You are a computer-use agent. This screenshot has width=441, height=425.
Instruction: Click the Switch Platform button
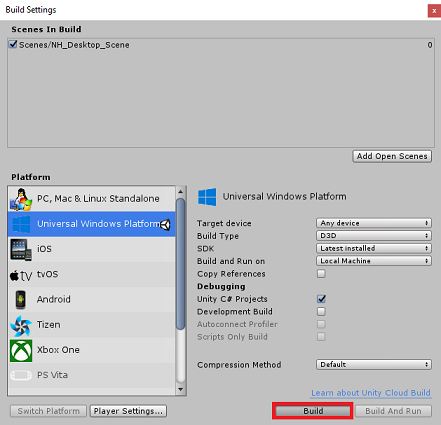[x=48, y=411]
